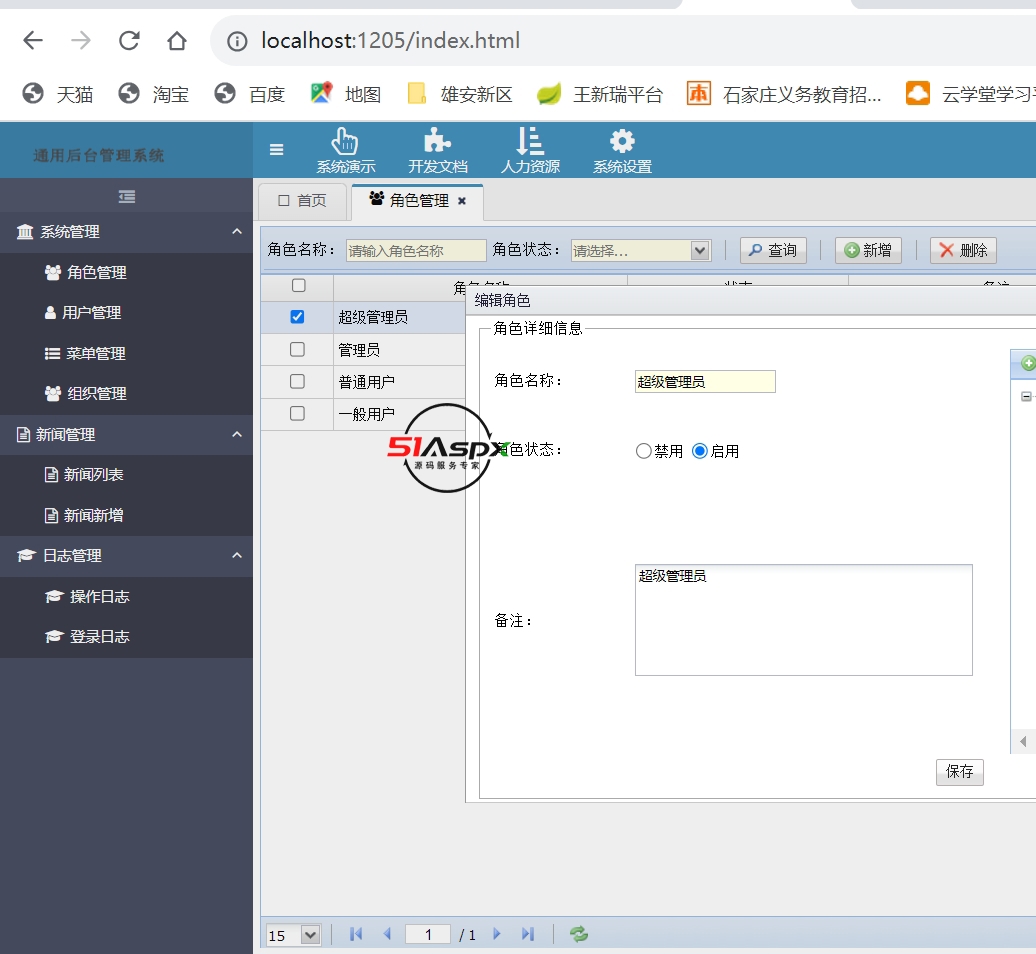View site information icon in address bar

(x=237, y=42)
